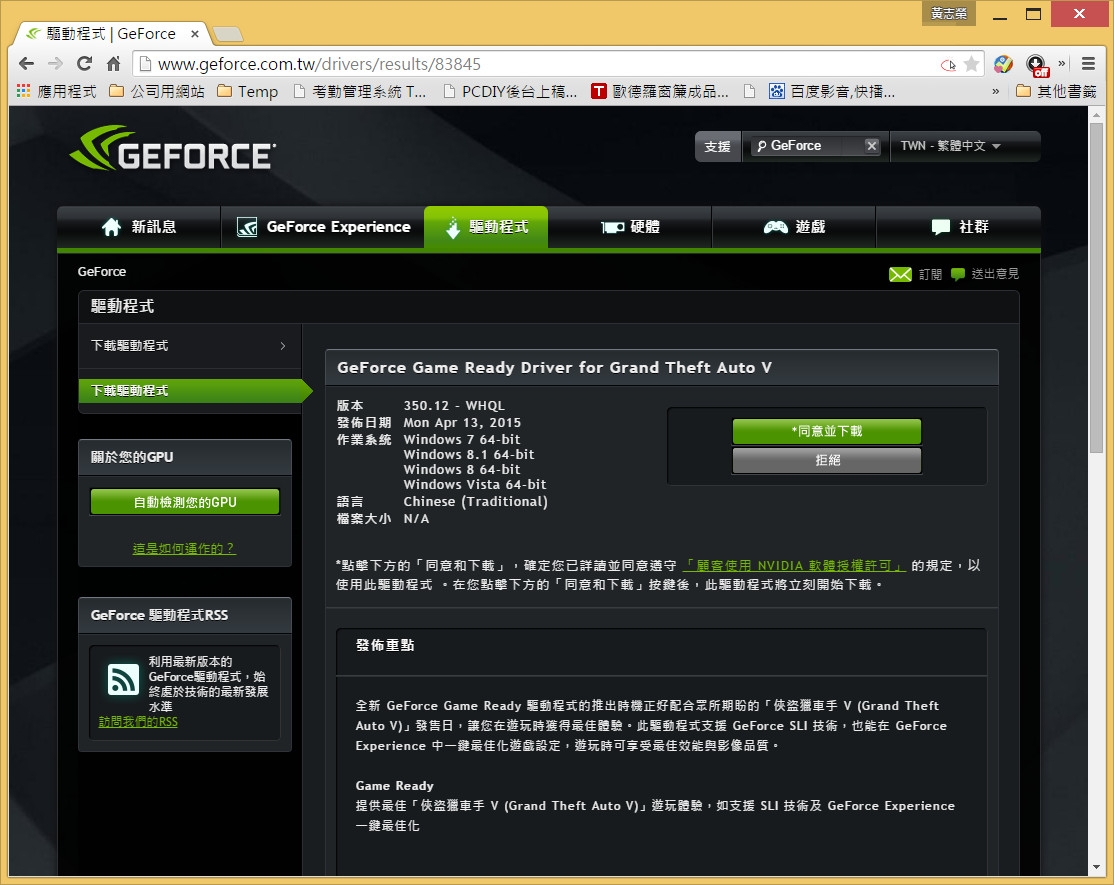Click the driver version 350.12 - WHQL text

click(x=454, y=406)
